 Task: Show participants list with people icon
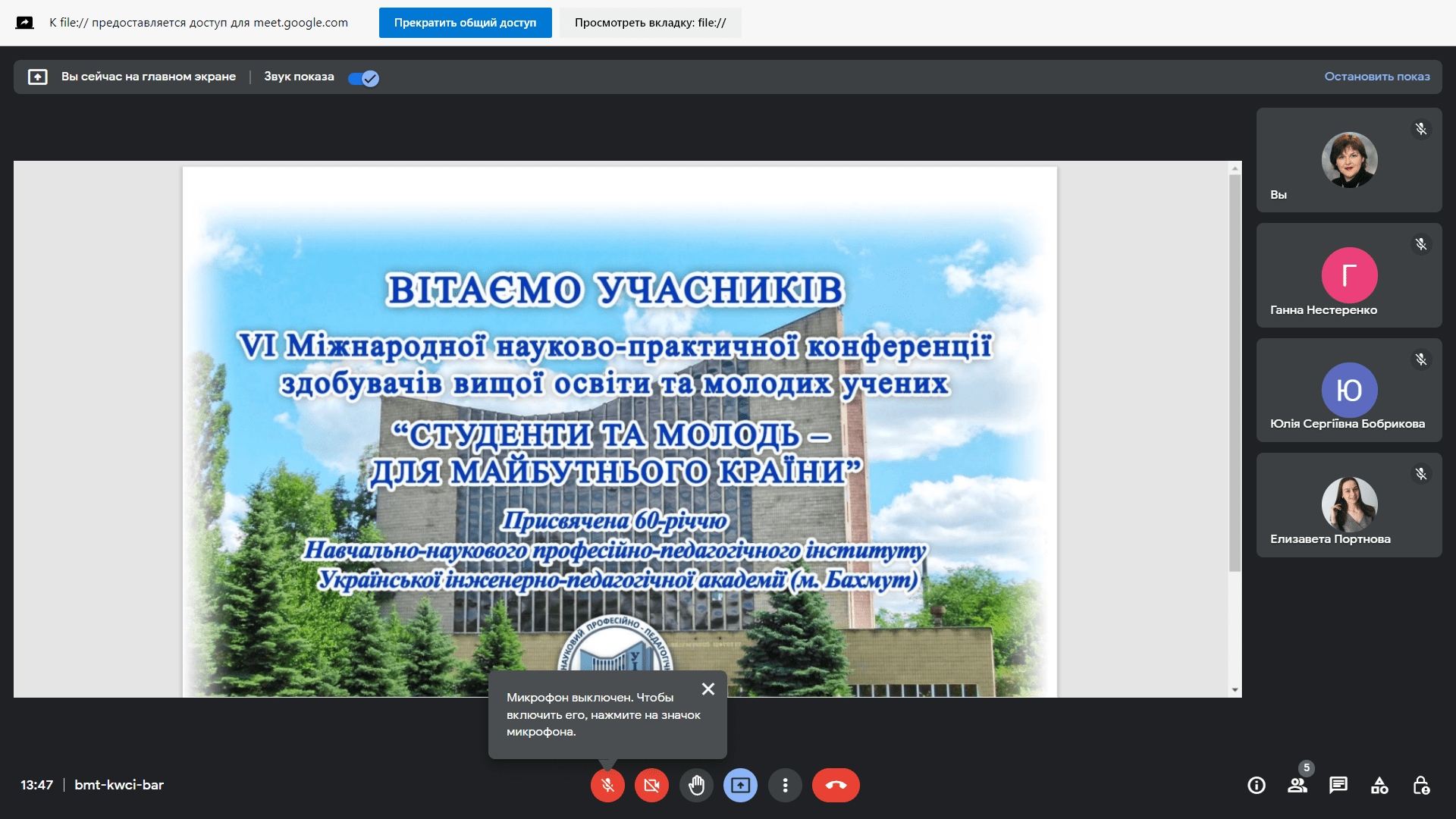(1298, 785)
